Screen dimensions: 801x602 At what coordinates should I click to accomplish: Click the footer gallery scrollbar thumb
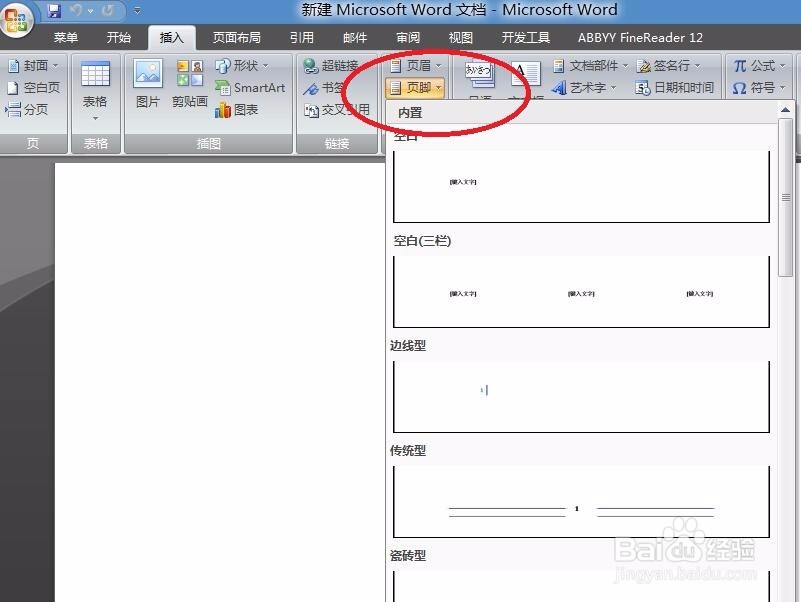[786, 197]
